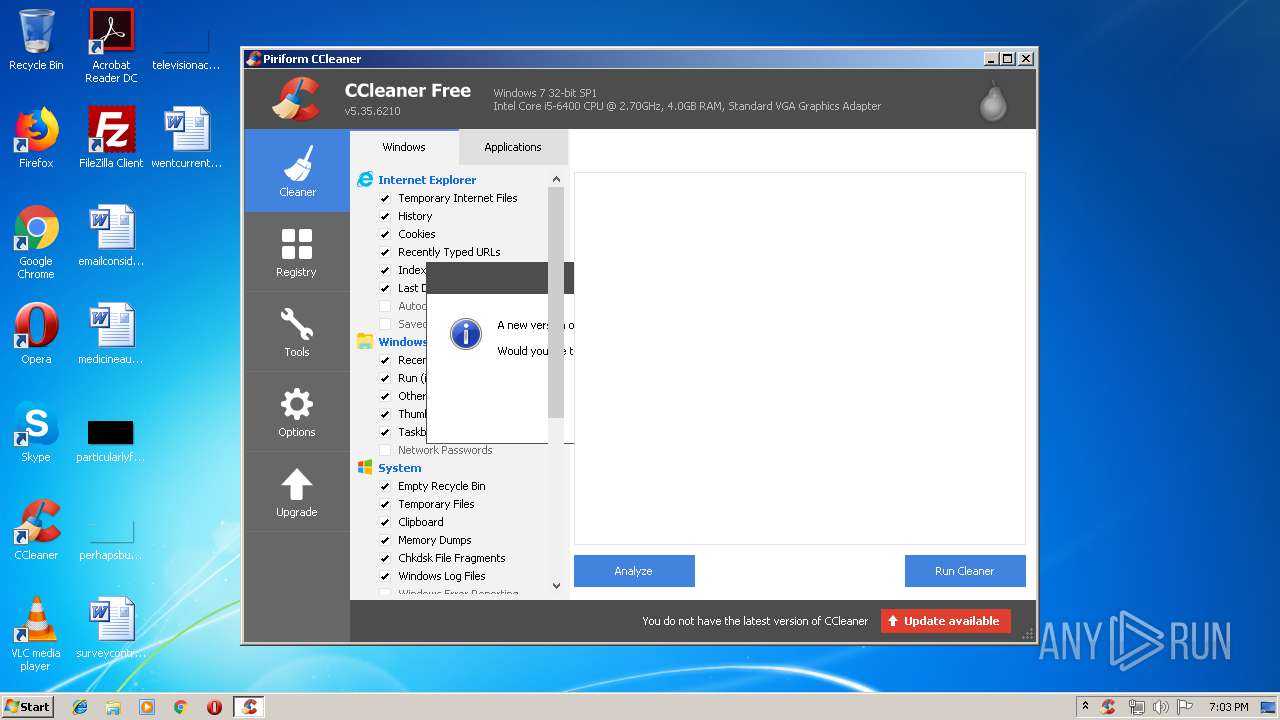Open Recycle Bin desktop icon
Viewport: 1280px width, 720px height.
pos(36,41)
